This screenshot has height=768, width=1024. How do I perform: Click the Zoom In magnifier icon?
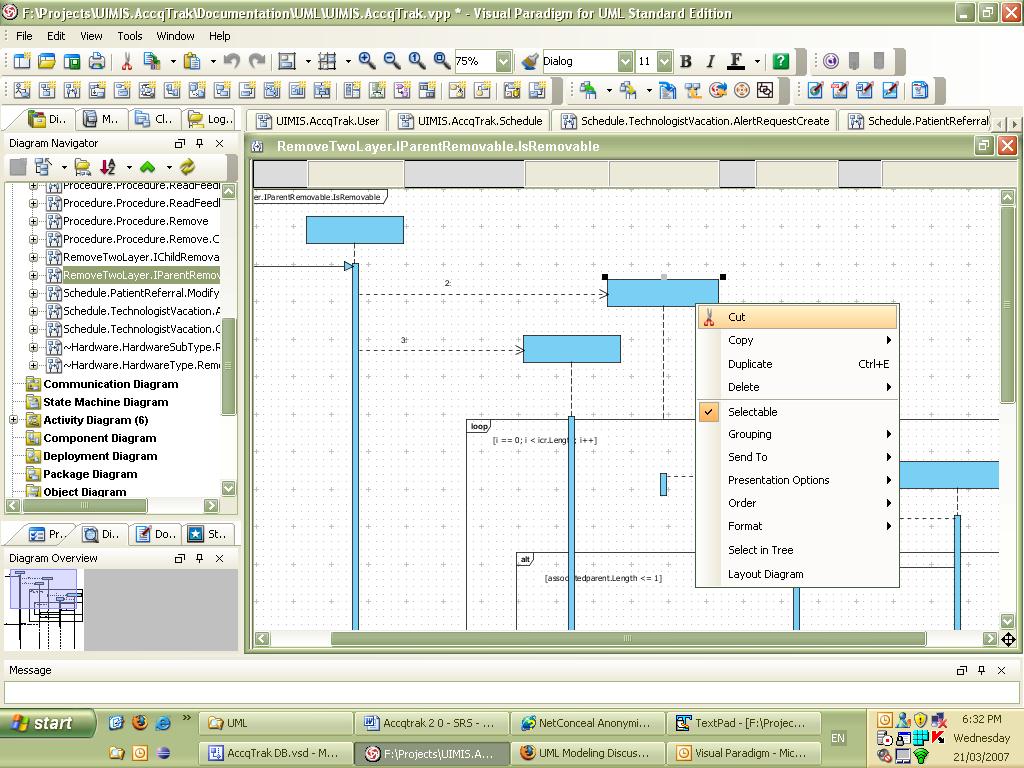coord(367,61)
